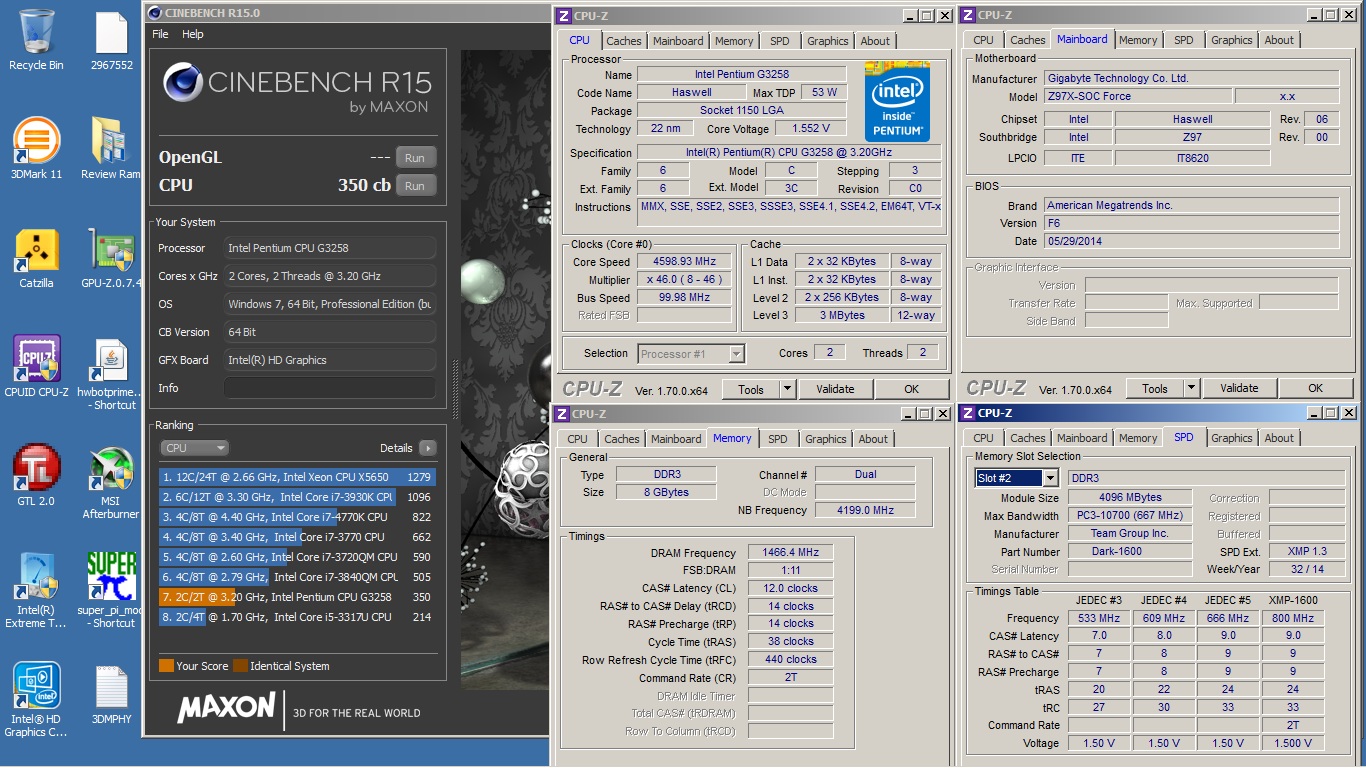
Task: Click the Processor field in Your System
Action: [x=330, y=248]
